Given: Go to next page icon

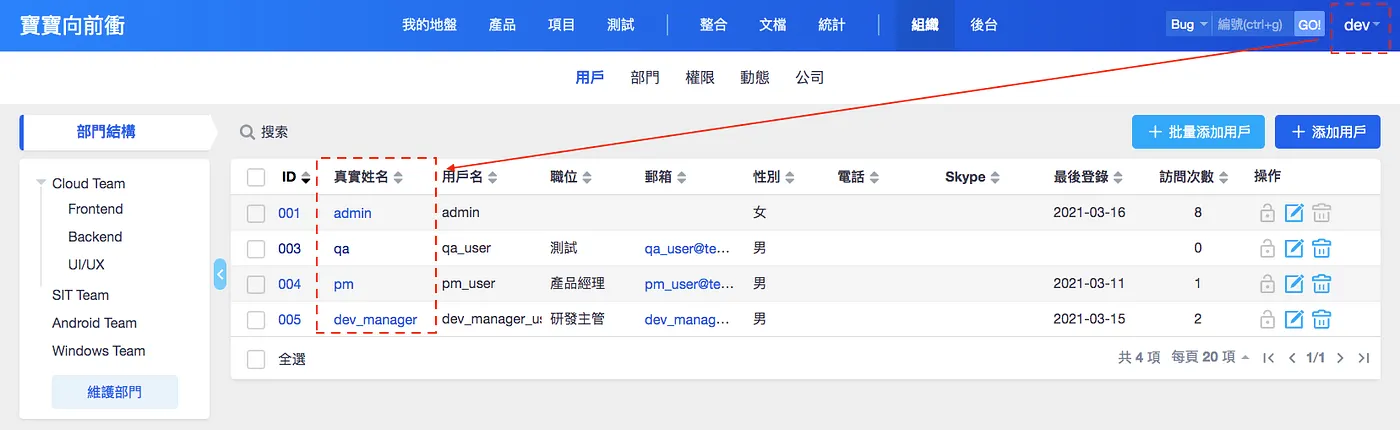Looking at the screenshot, I should click(1340, 358).
